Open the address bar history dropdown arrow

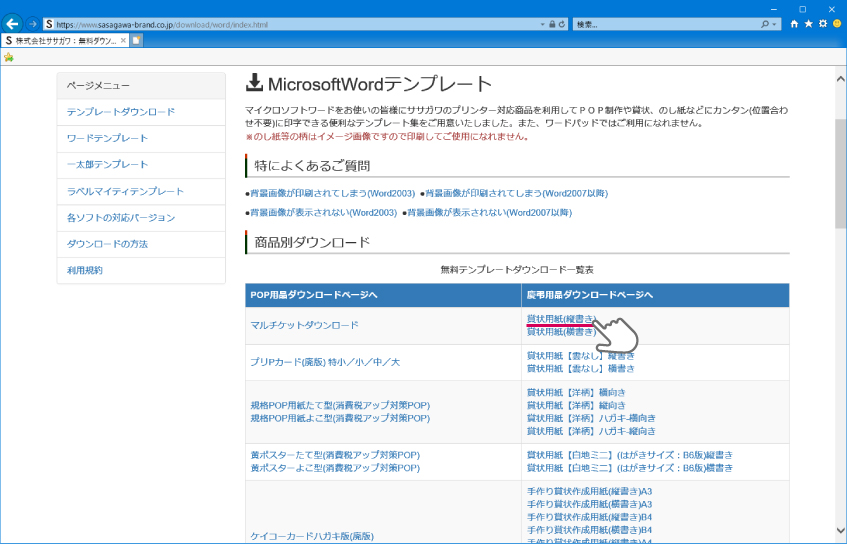coord(542,24)
